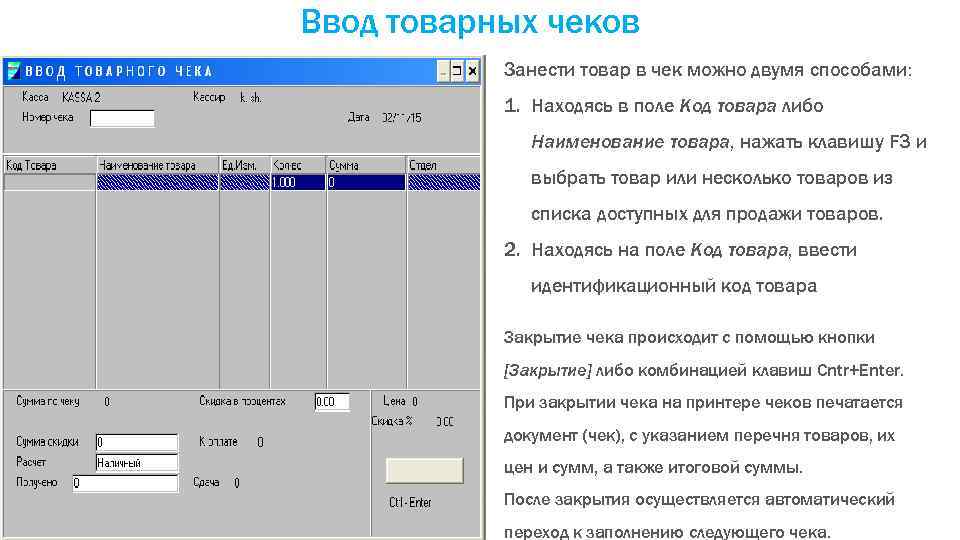This screenshot has width=960, height=540.
Task: Click the app logo icon in title bar
Action: pos(13,71)
